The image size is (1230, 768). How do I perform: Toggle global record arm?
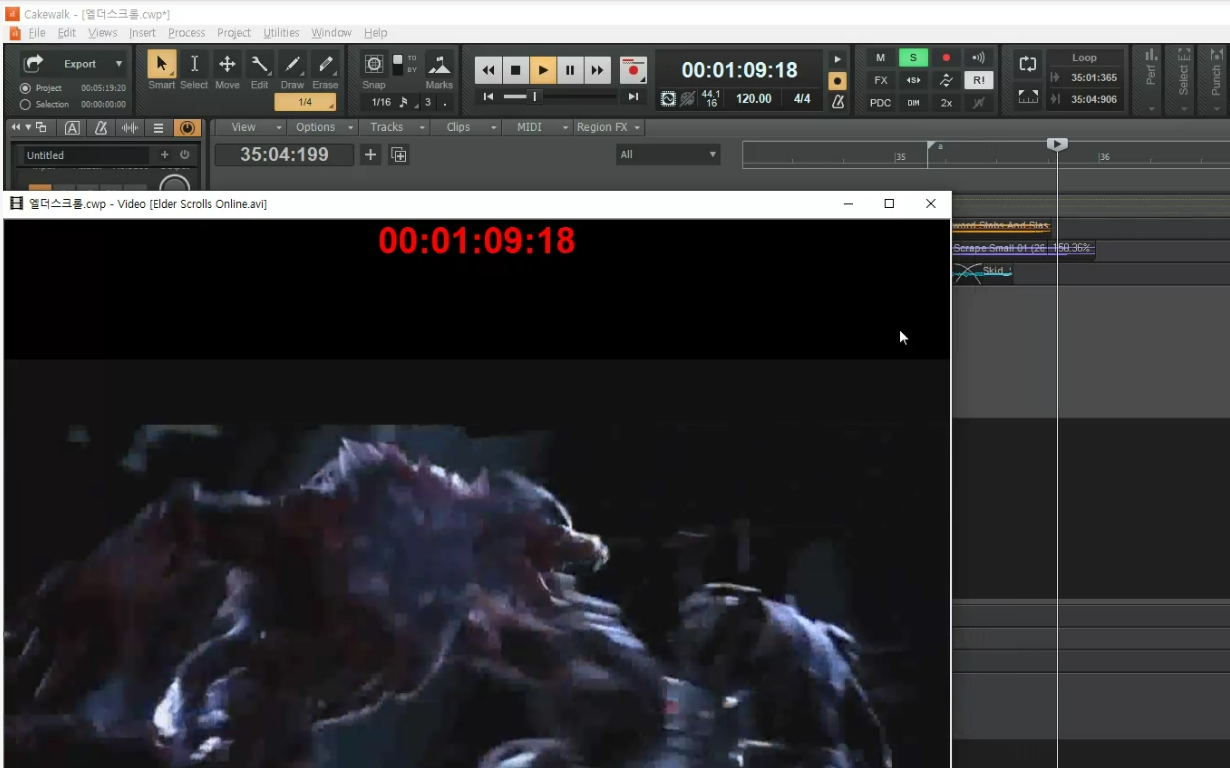pos(946,58)
